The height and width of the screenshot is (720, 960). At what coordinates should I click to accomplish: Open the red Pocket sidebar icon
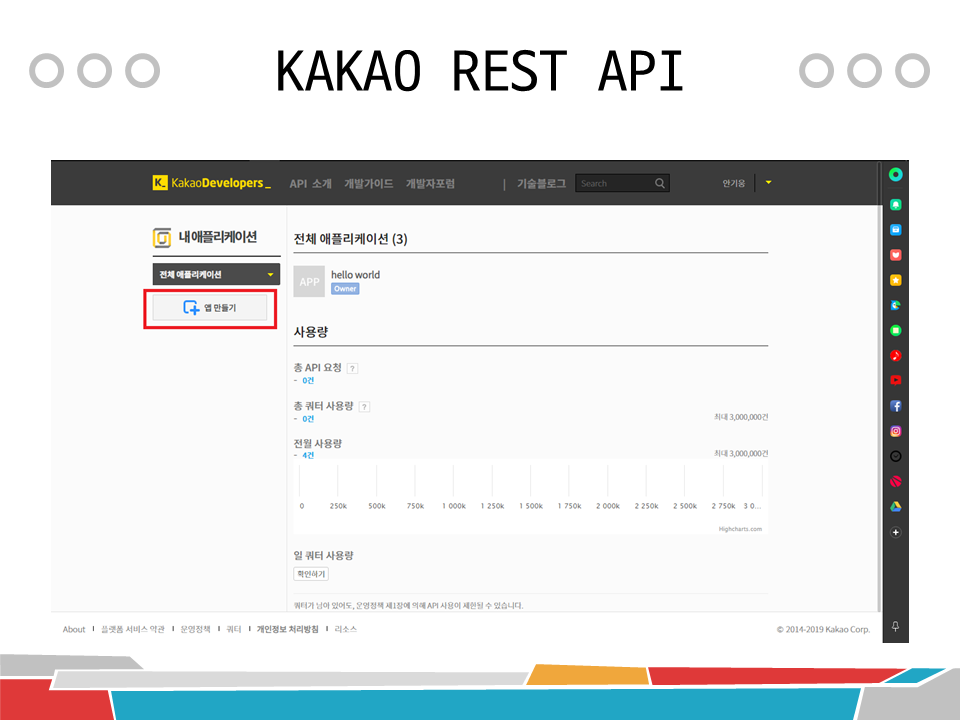[x=896, y=255]
